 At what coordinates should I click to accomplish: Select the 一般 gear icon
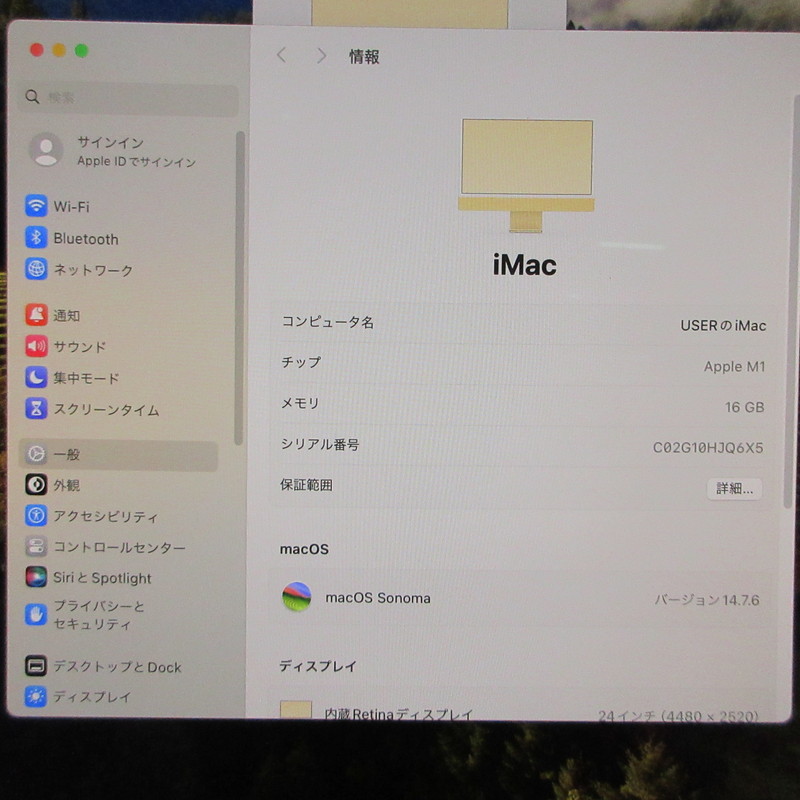[x=36, y=454]
